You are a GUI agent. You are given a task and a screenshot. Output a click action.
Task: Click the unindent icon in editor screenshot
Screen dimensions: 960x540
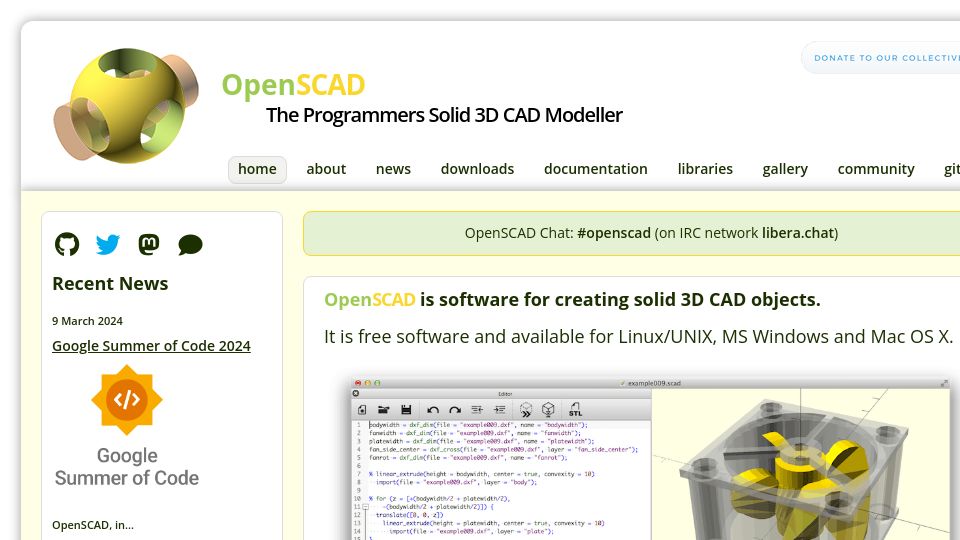coord(477,410)
